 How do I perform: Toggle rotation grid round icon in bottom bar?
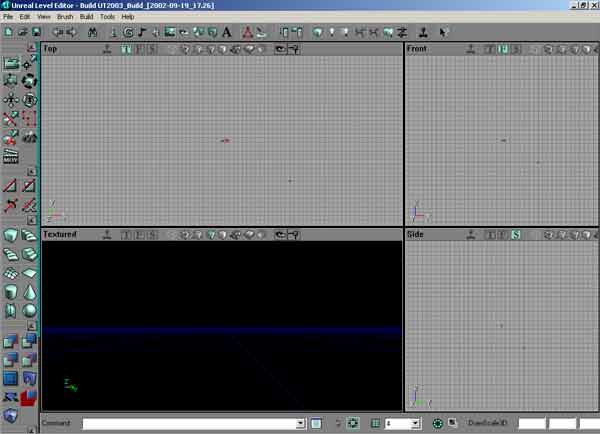437,423
